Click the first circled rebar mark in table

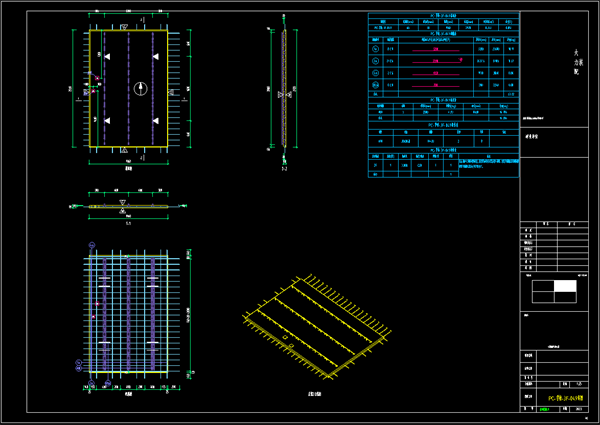point(375,49)
